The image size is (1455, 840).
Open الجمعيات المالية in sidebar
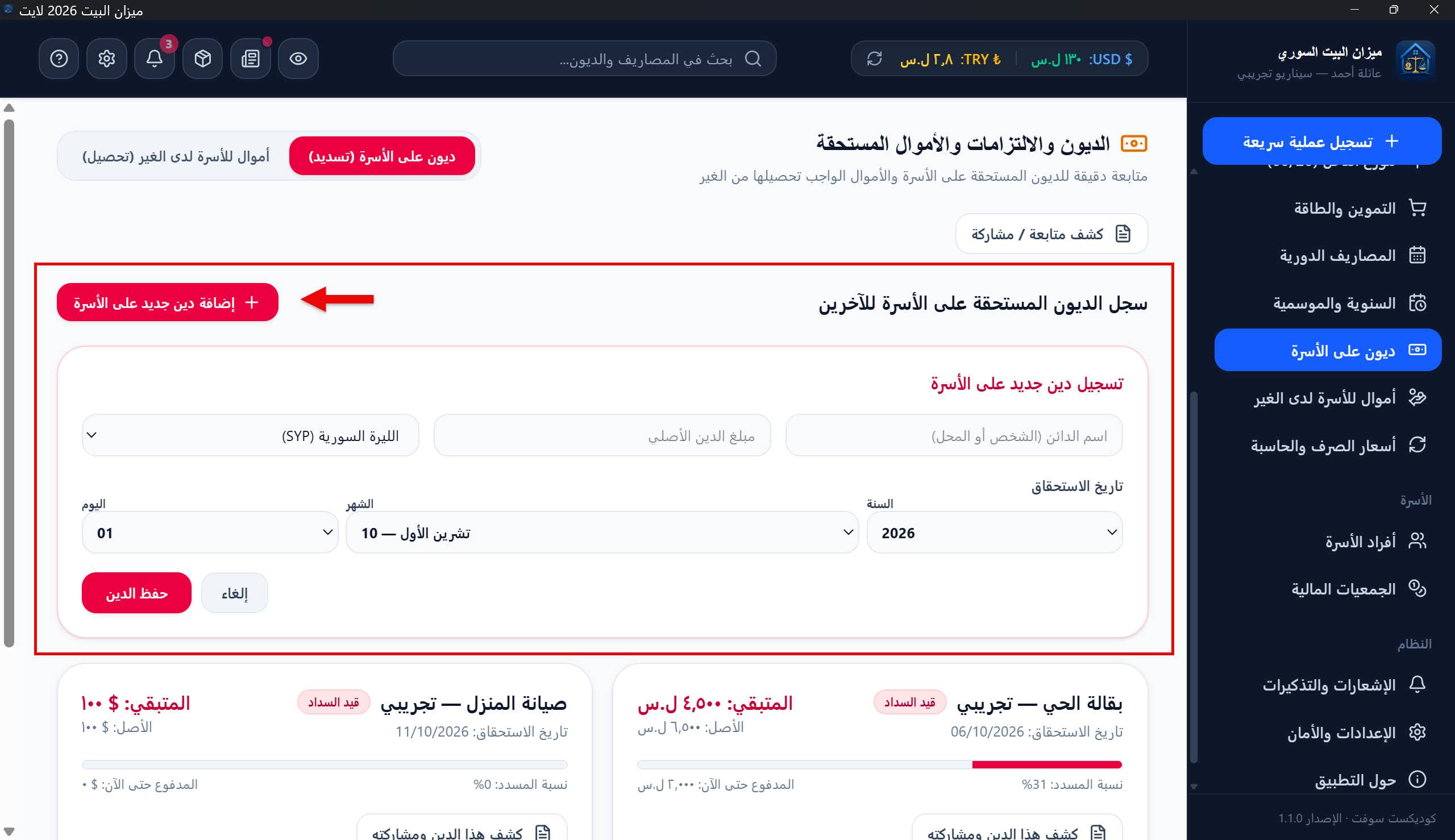(1328, 588)
